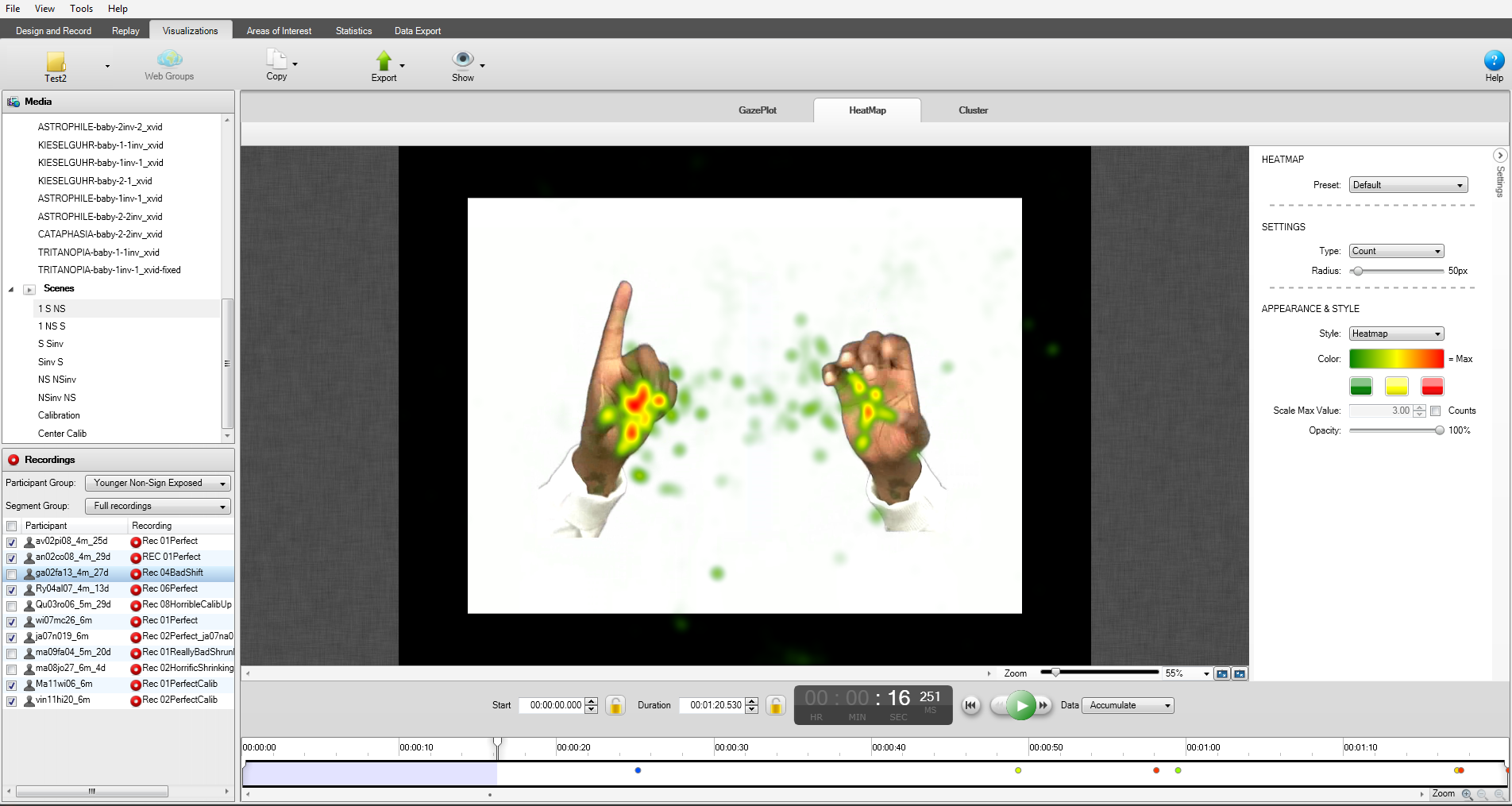Collapse the Scenes tree node
The height and width of the screenshot is (806, 1512).
[x=11, y=289]
